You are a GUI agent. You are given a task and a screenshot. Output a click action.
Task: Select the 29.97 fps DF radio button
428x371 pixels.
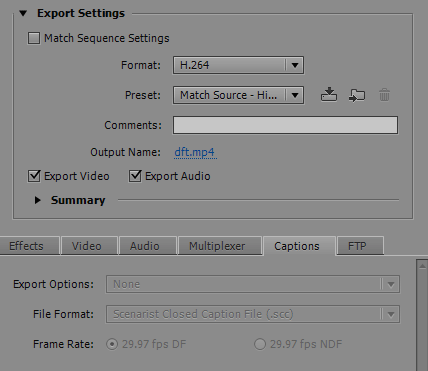[x=112, y=344]
